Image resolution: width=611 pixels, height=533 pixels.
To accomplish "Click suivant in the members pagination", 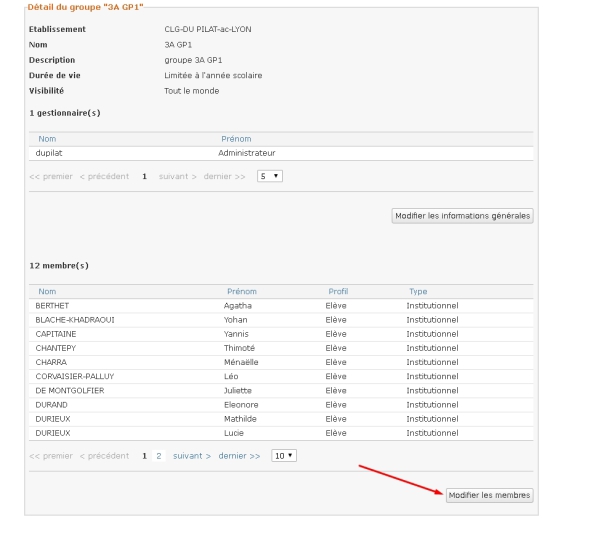I will coord(192,456).
